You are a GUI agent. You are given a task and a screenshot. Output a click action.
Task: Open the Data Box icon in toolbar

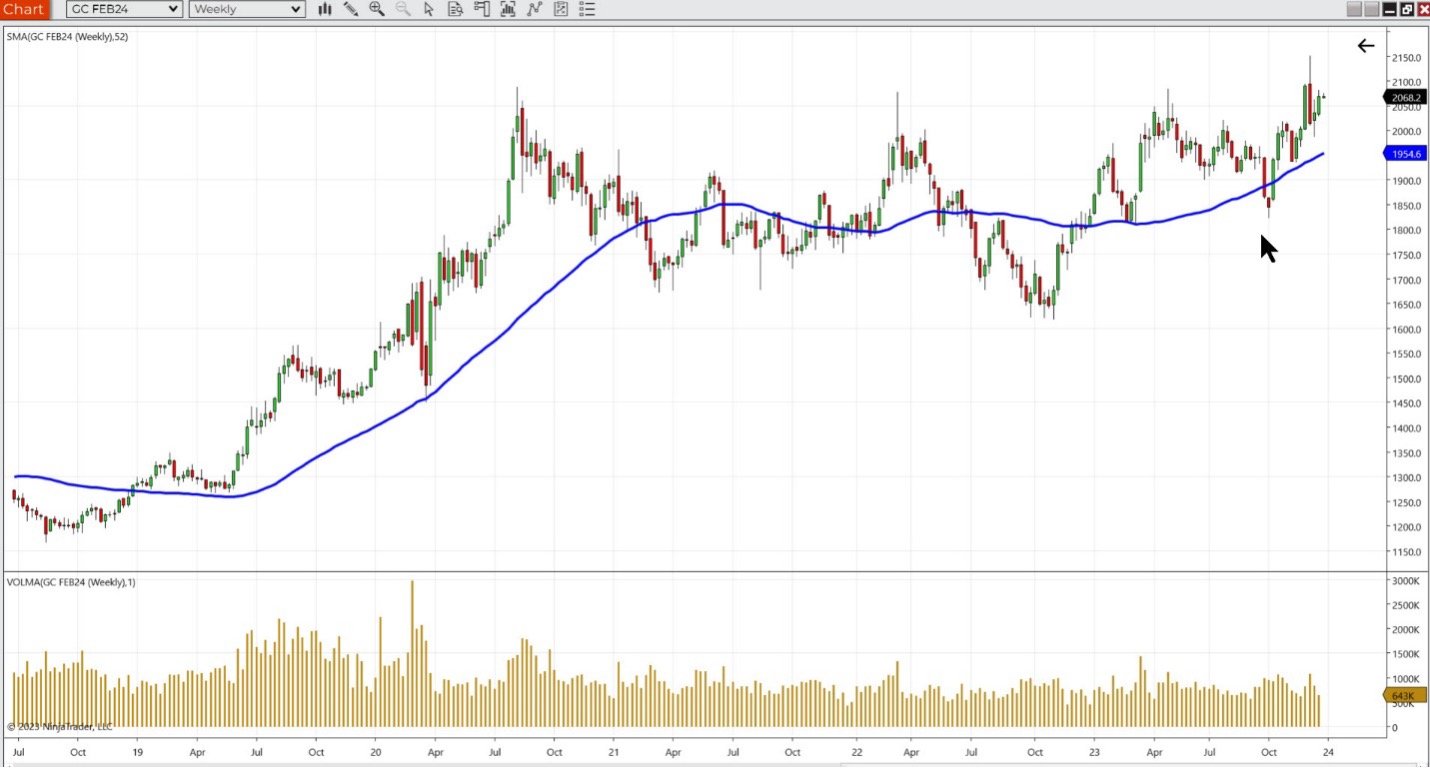coord(455,9)
